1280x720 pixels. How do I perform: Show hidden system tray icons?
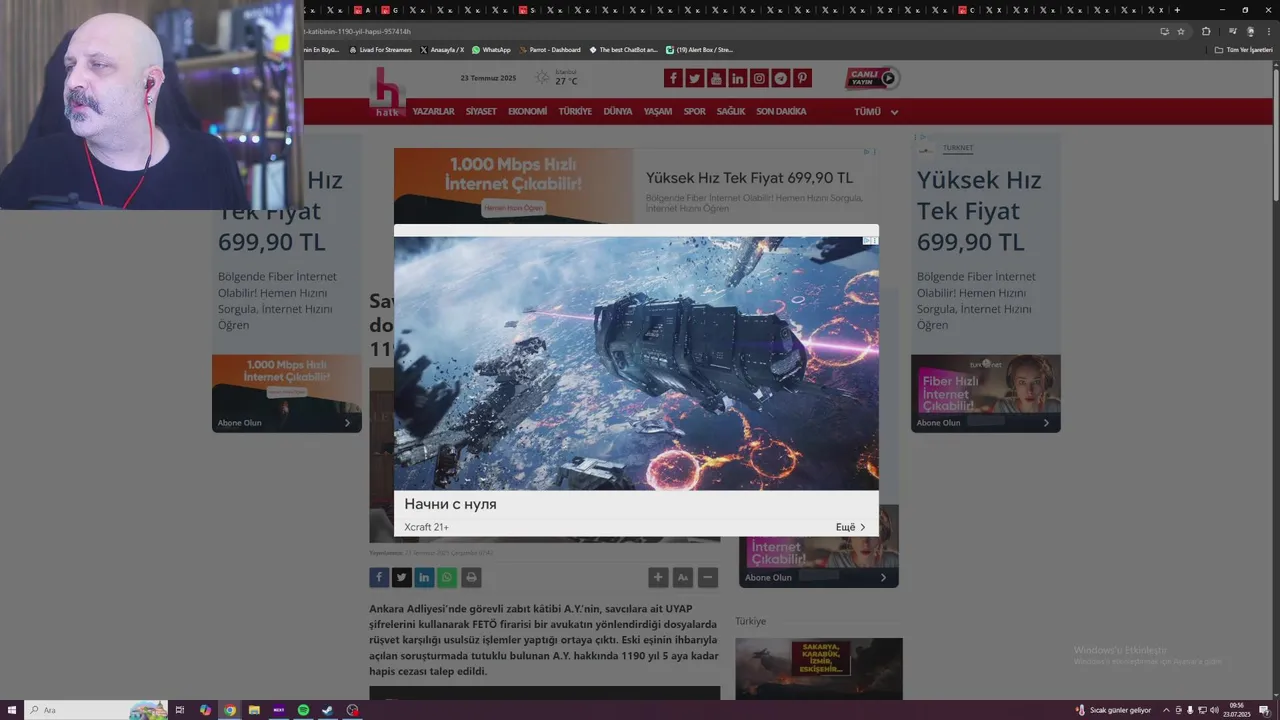[1166, 710]
